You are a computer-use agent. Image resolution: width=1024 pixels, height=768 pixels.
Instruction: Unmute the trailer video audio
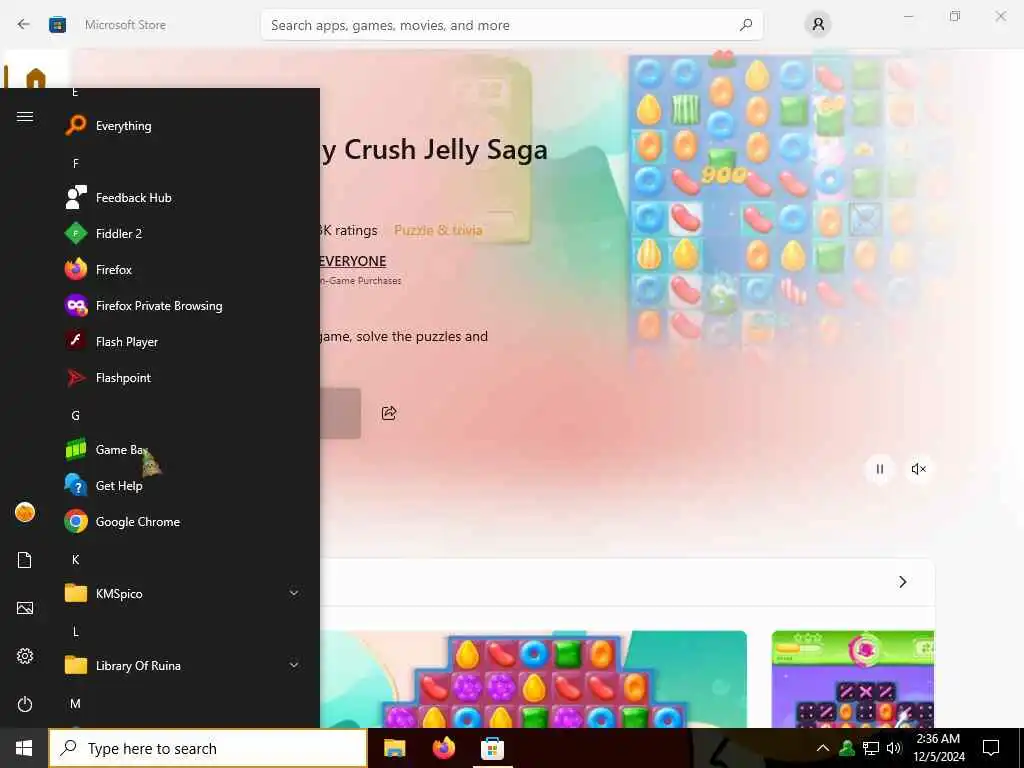(x=918, y=469)
